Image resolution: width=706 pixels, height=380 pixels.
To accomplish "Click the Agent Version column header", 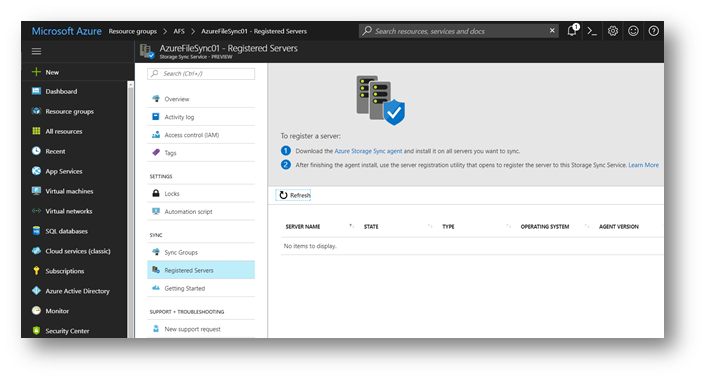I will pos(619,226).
